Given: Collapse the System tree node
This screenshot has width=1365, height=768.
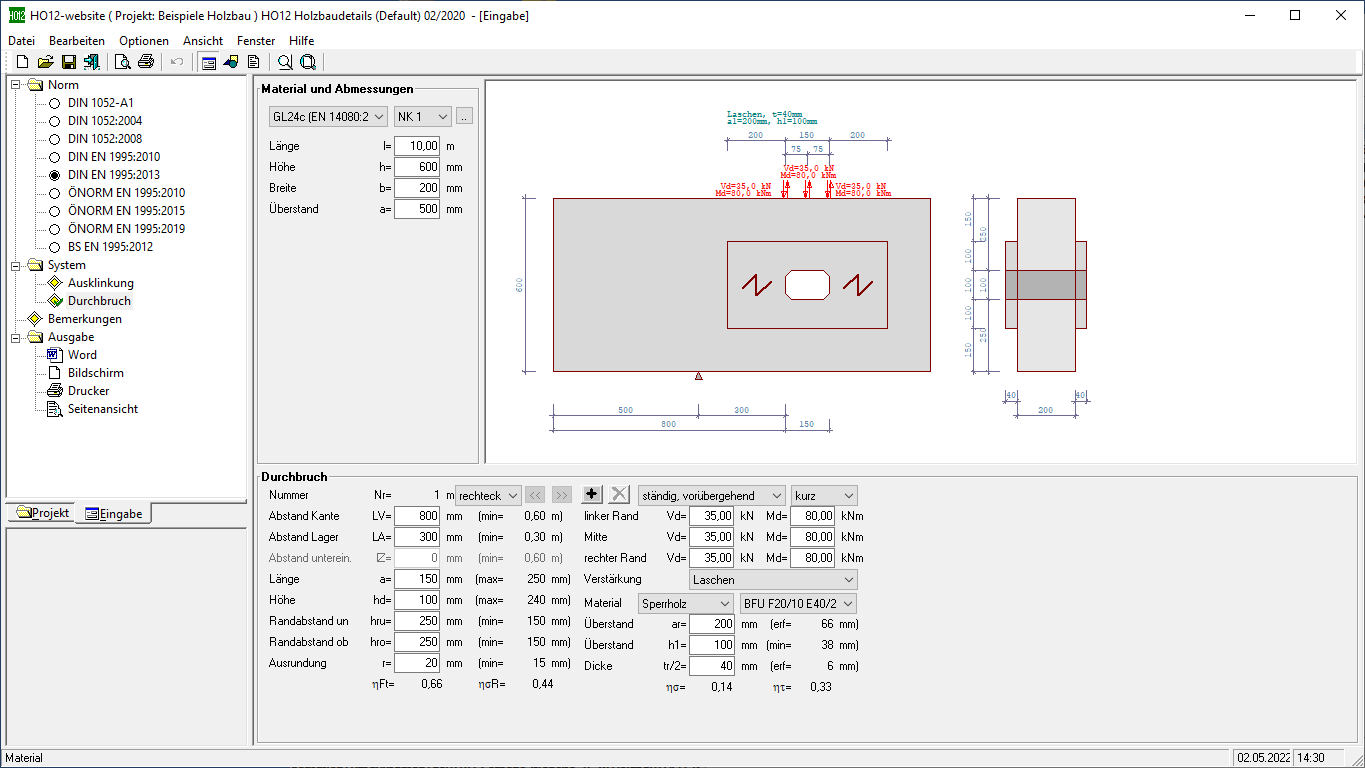Looking at the screenshot, I should click(x=17, y=265).
